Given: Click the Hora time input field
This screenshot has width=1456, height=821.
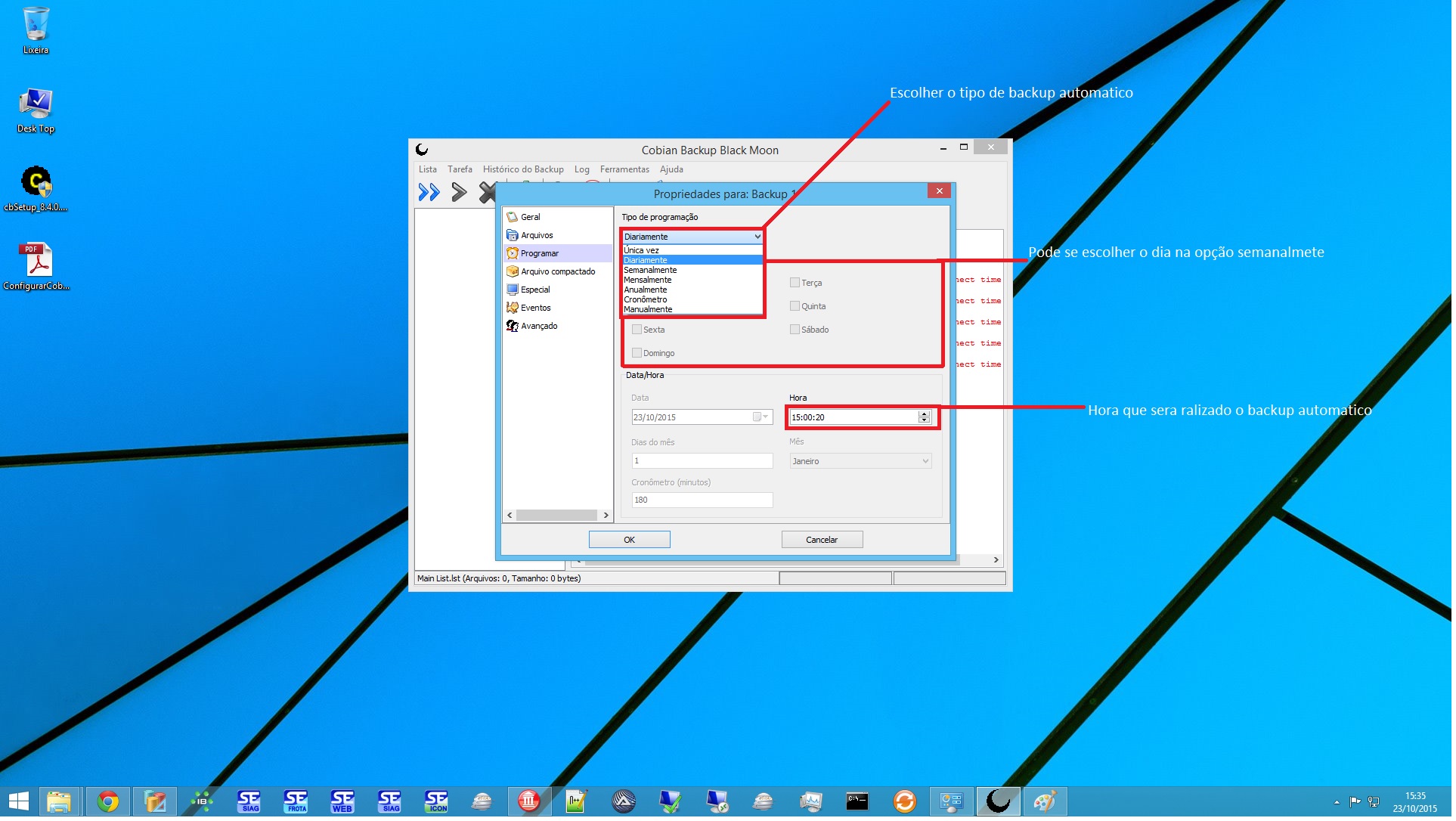Looking at the screenshot, I should (x=854, y=418).
